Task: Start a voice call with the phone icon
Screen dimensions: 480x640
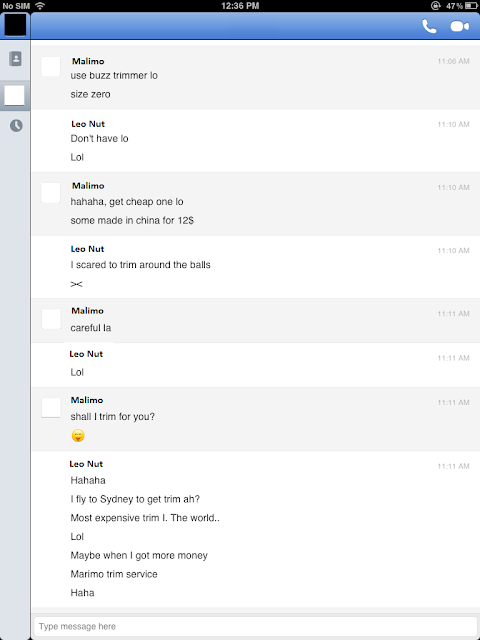Action: (429, 27)
